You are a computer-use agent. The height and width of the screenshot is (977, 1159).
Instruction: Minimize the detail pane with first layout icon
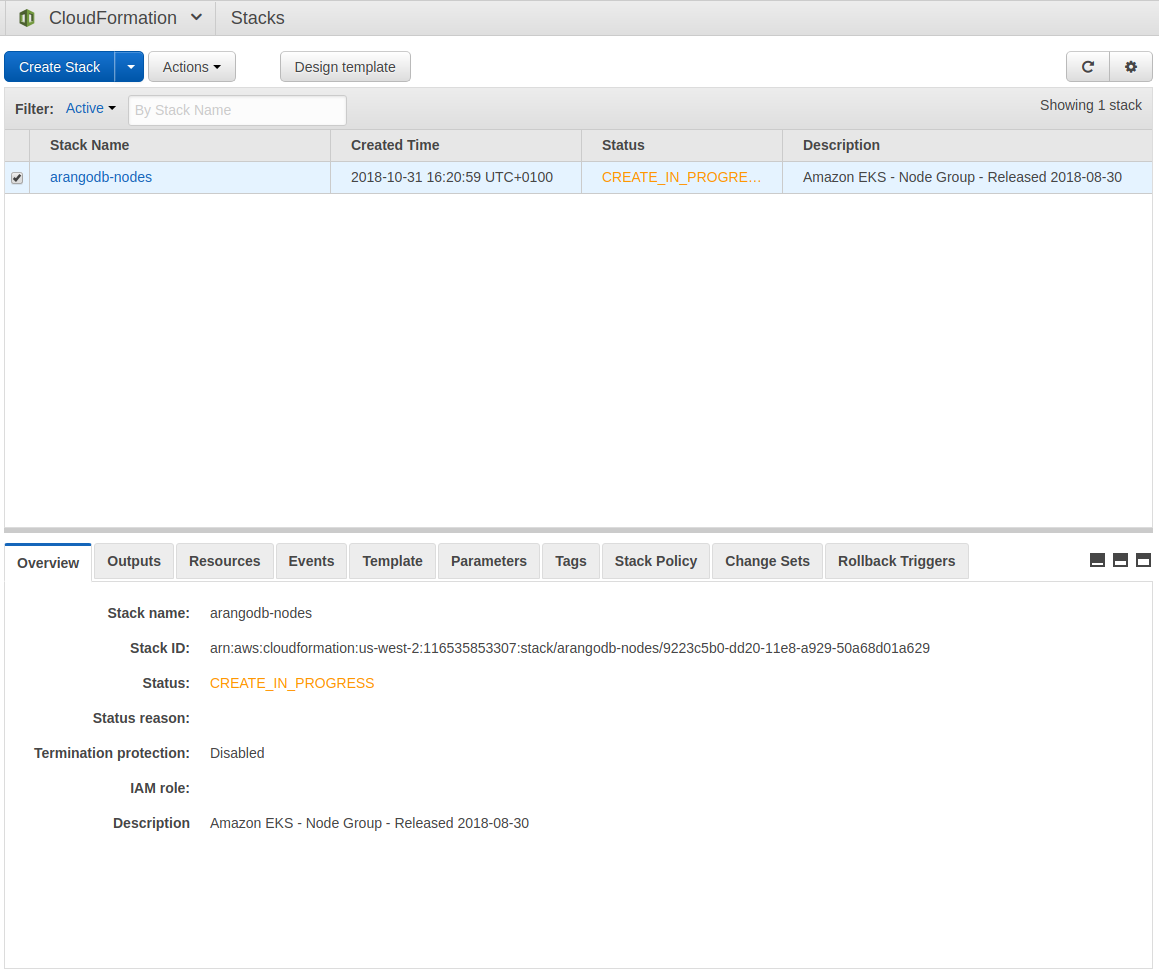point(1097,560)
